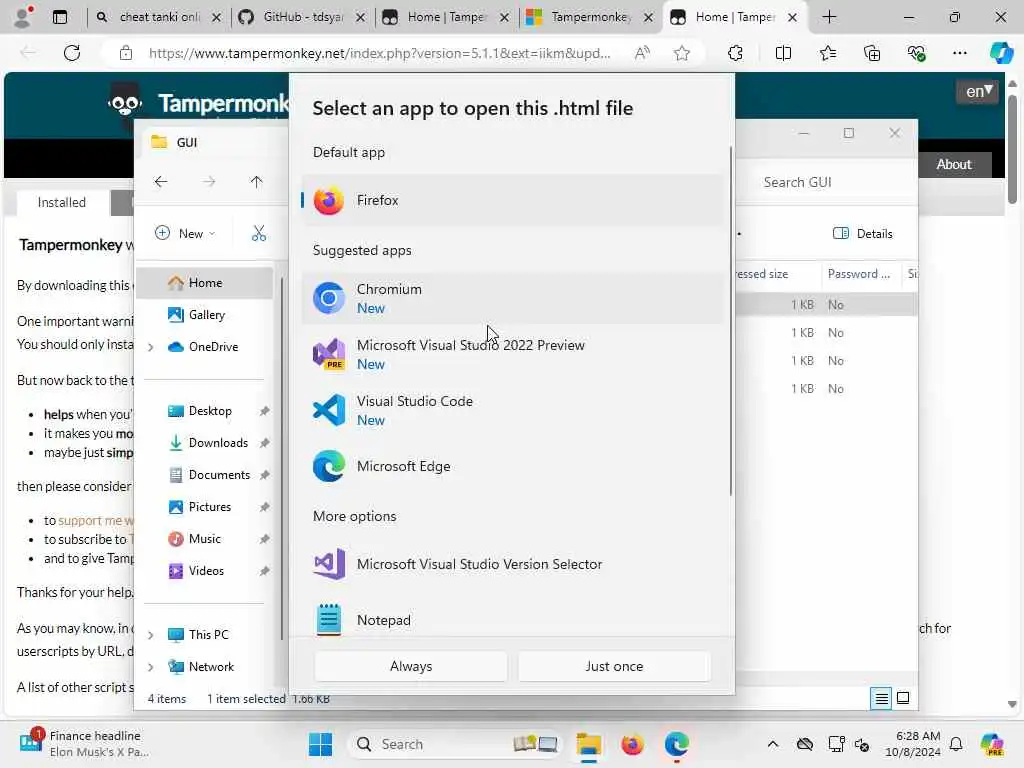Expand the OneDrive tree node
The width and height of the screenshot is (1024, 768).
pos(151,347)
